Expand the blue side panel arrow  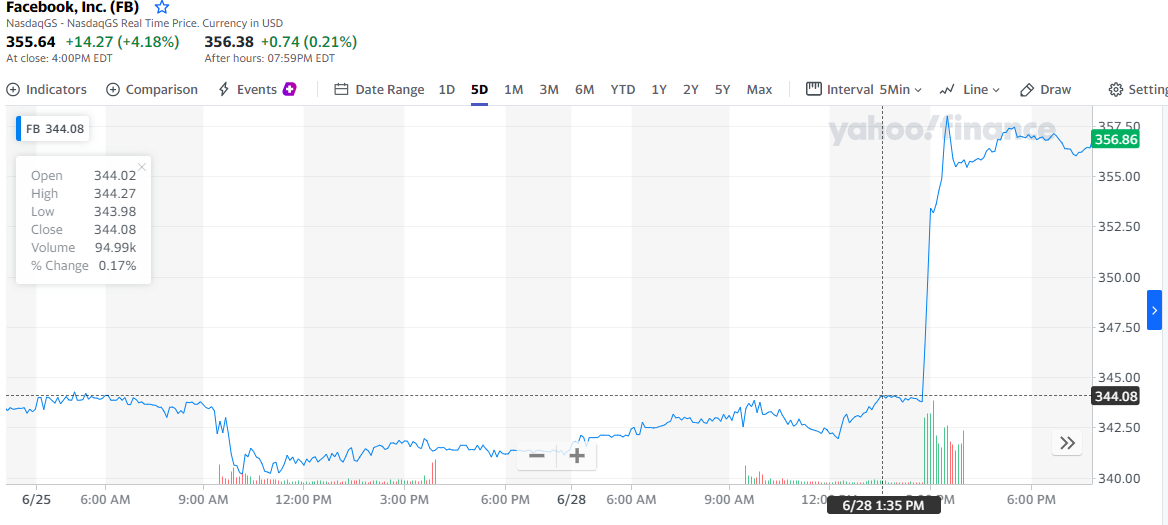pyautogui.click(x=1154, y=310)
